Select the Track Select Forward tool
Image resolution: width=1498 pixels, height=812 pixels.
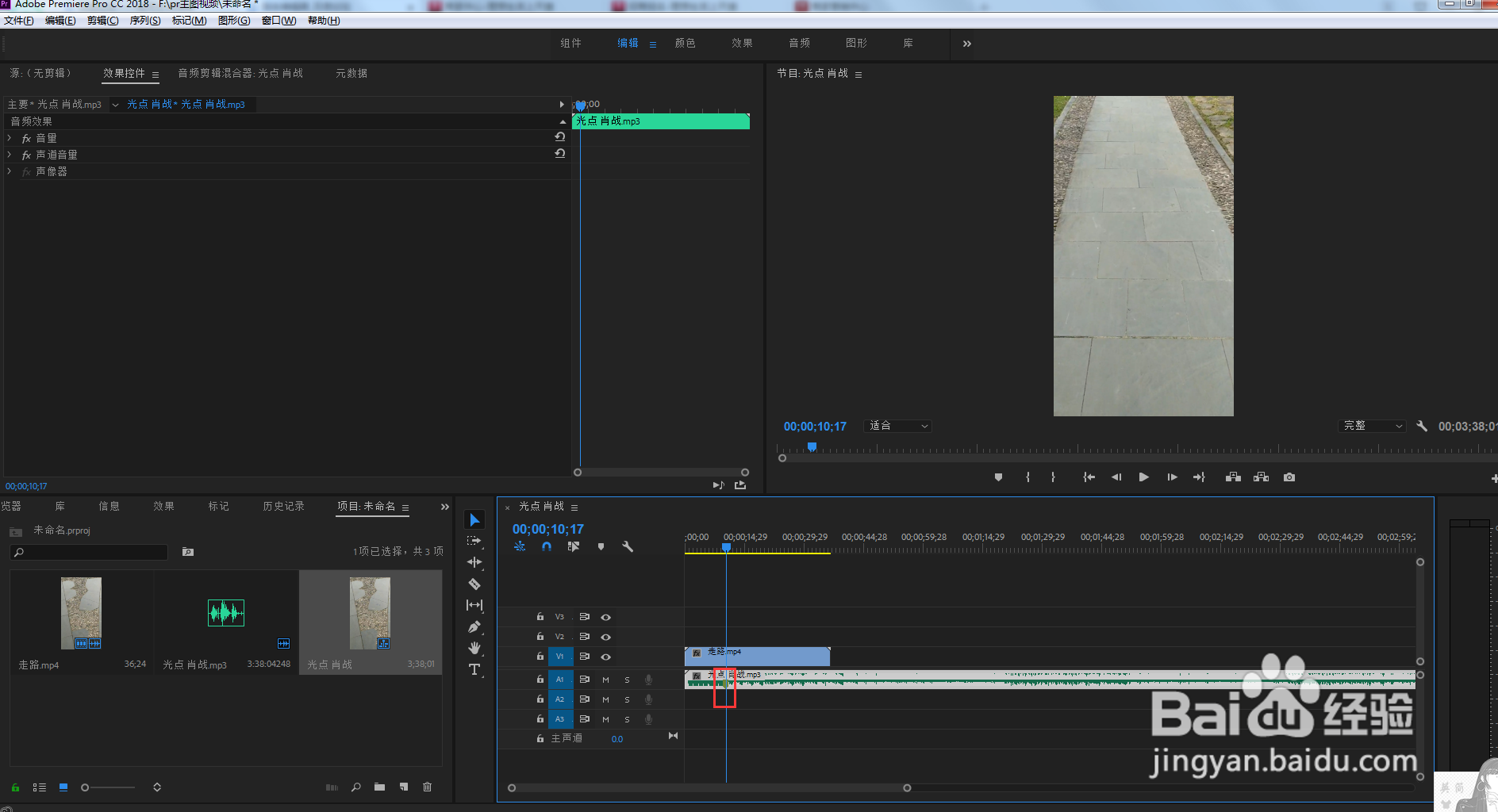(x=474, y=541)
